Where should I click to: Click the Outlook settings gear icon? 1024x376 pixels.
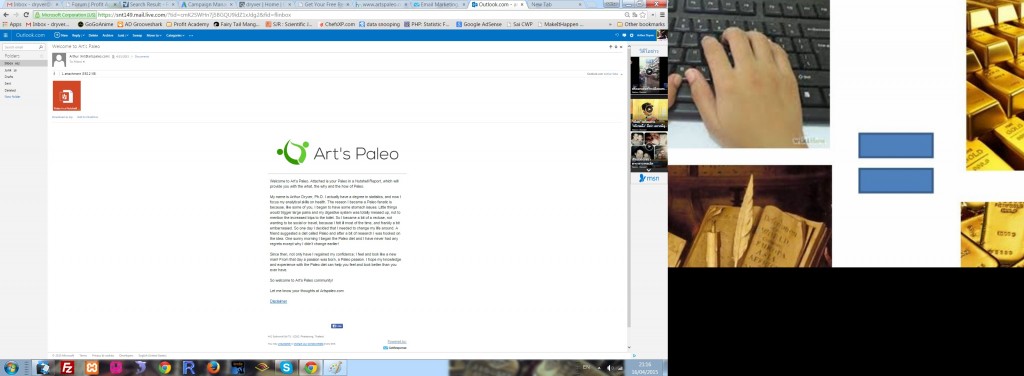tap(632, 35)
